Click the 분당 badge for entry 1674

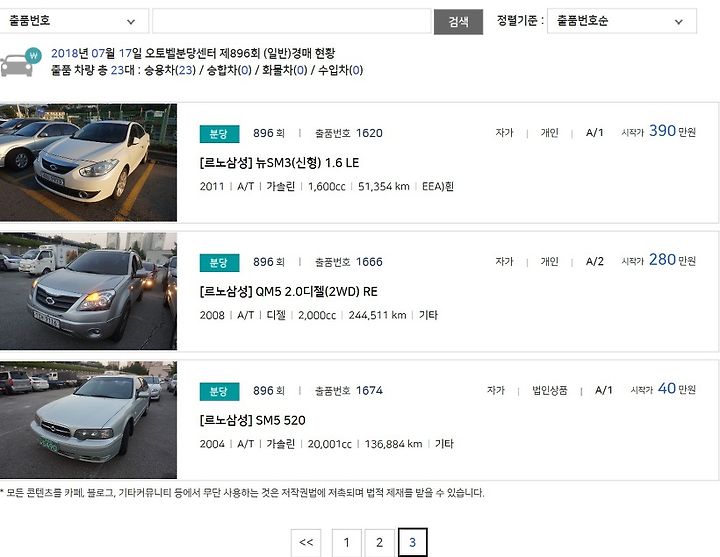(x=219, y=391)
